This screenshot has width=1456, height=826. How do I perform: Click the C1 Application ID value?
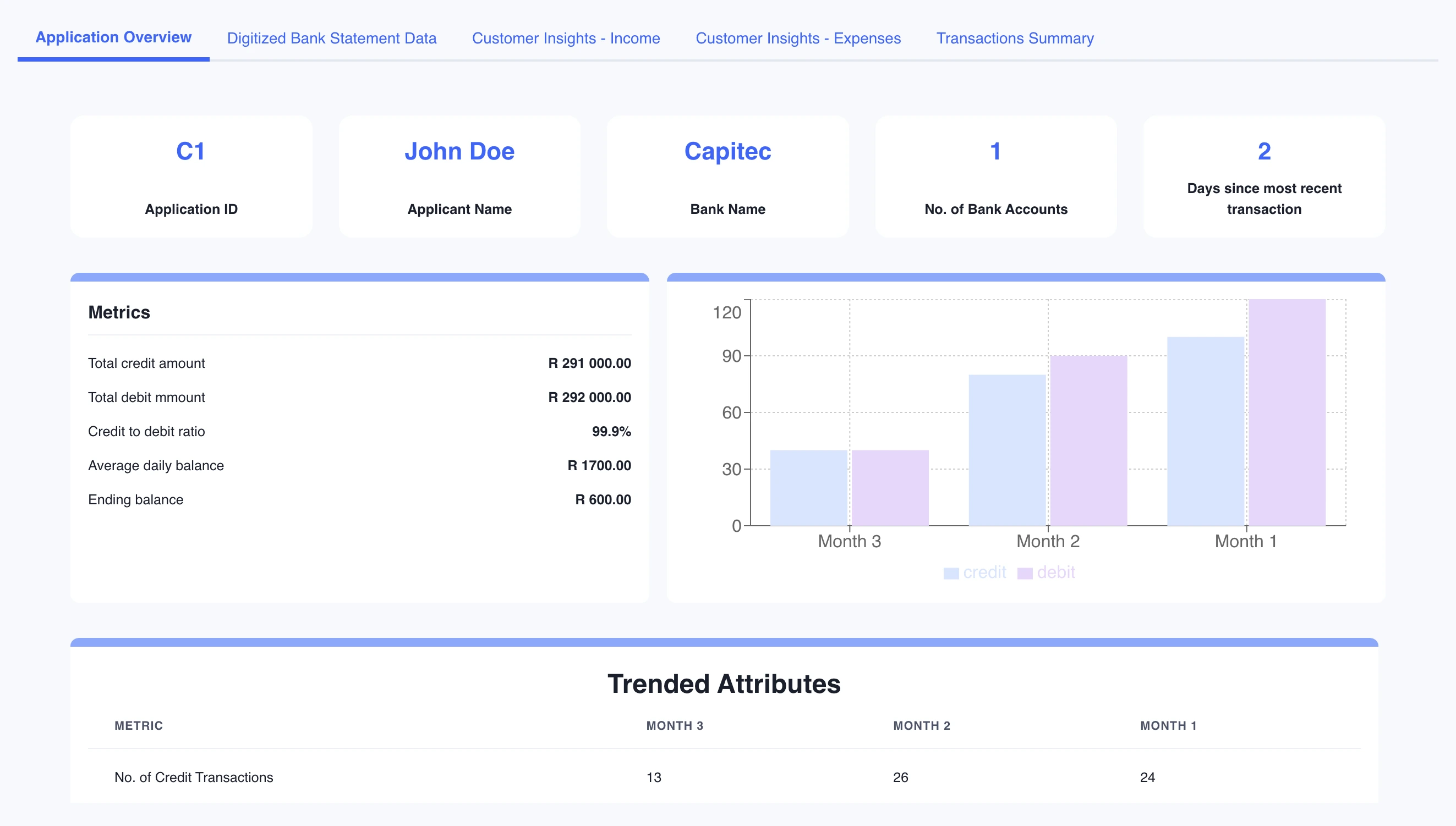[191, 151]
